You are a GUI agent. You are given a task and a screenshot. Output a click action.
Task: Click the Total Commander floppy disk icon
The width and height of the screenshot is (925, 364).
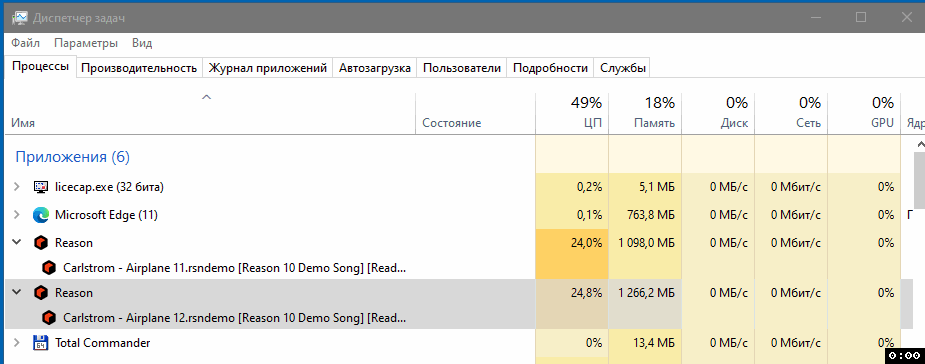41,343
